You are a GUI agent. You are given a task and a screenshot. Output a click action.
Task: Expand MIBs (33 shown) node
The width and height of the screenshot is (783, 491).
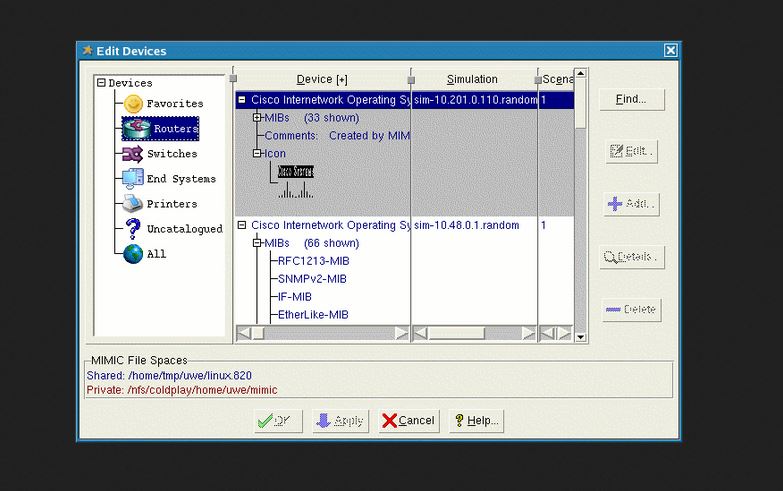(x=257, y=118)
